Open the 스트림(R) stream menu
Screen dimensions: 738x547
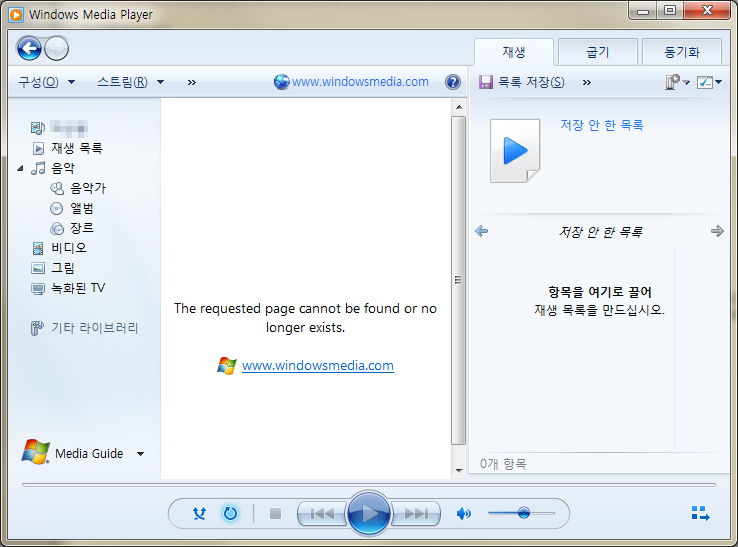point(130,82)
